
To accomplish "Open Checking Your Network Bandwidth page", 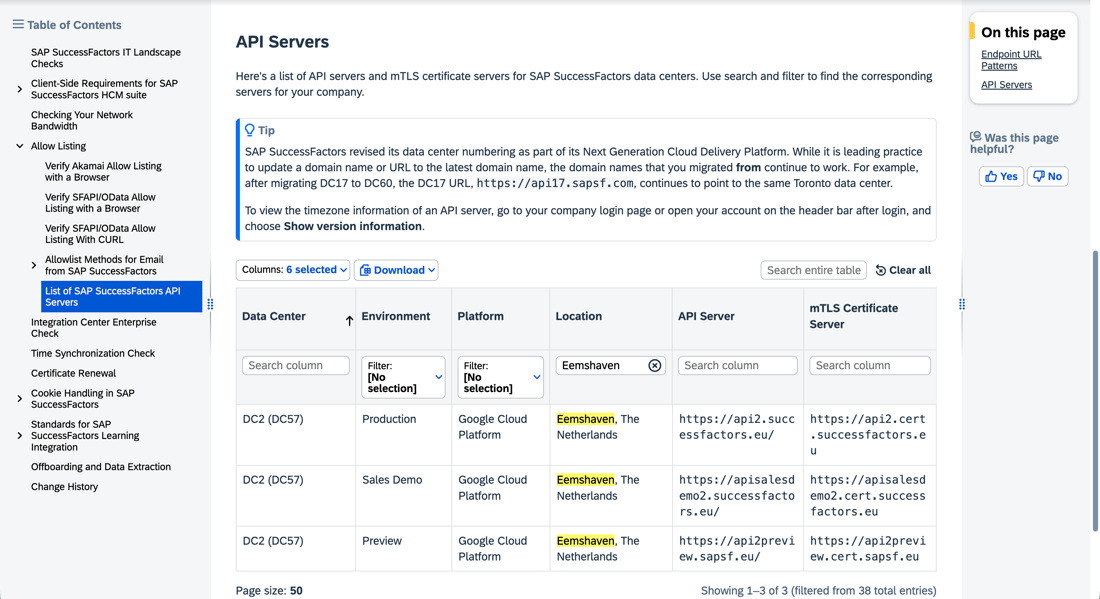I will tap(81, 121).
